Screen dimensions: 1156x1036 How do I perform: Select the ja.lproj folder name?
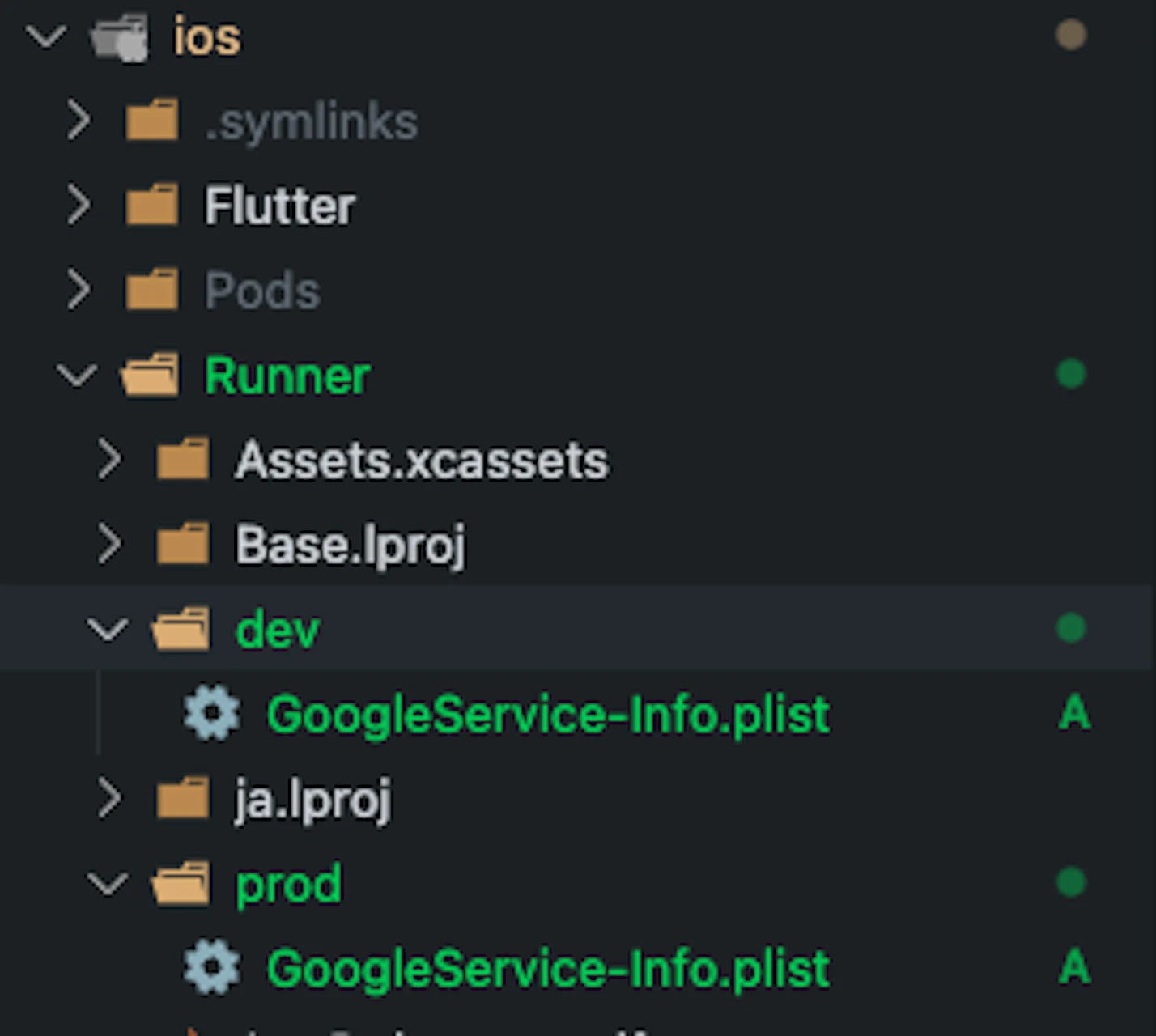point(313,800)
